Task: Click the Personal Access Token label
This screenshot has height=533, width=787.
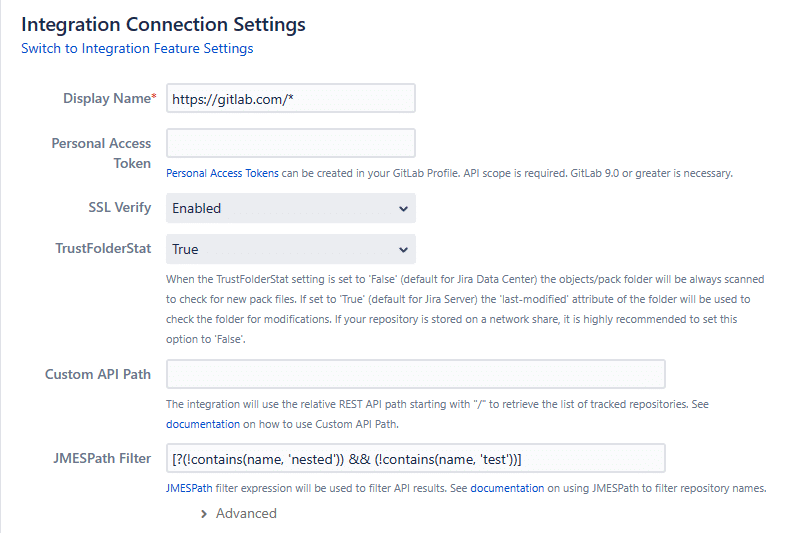Action: (x=101, y=153)
